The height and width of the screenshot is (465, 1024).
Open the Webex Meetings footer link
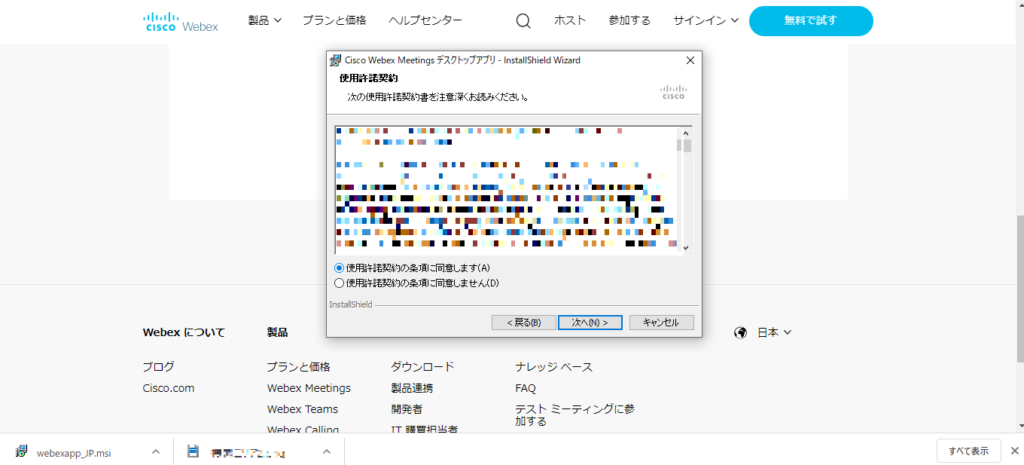(x=309, y=388)
